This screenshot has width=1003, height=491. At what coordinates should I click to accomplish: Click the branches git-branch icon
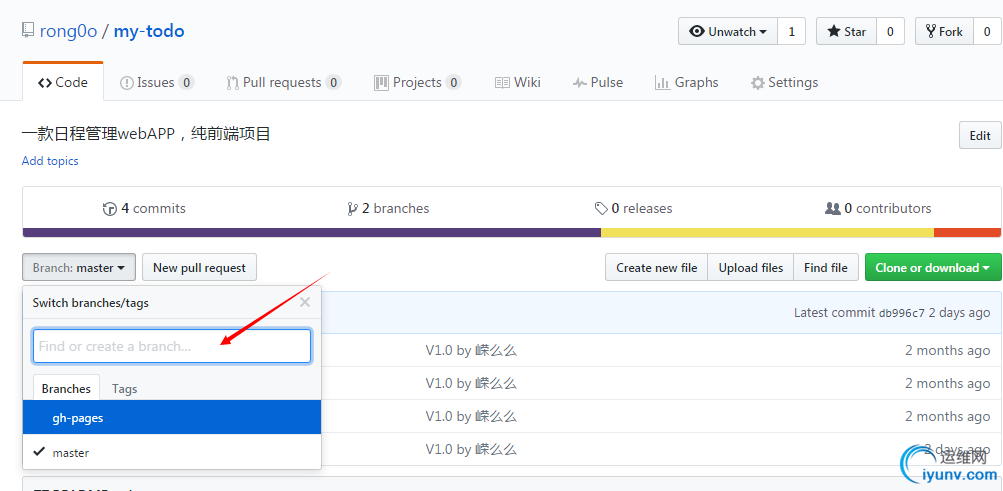[x=352, y=208]
